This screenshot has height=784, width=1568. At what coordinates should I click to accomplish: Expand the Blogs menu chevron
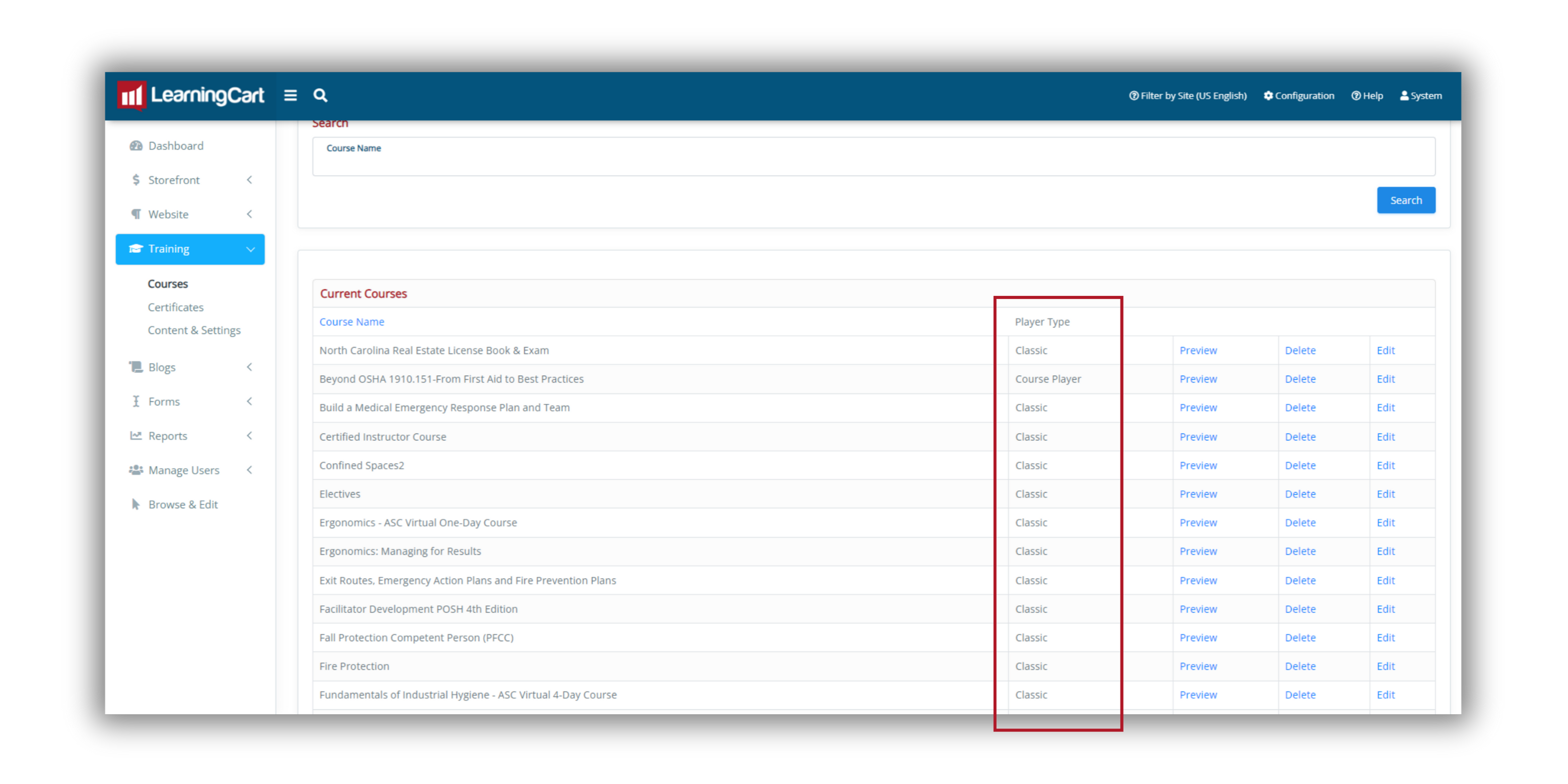click(x=249, y=366)
